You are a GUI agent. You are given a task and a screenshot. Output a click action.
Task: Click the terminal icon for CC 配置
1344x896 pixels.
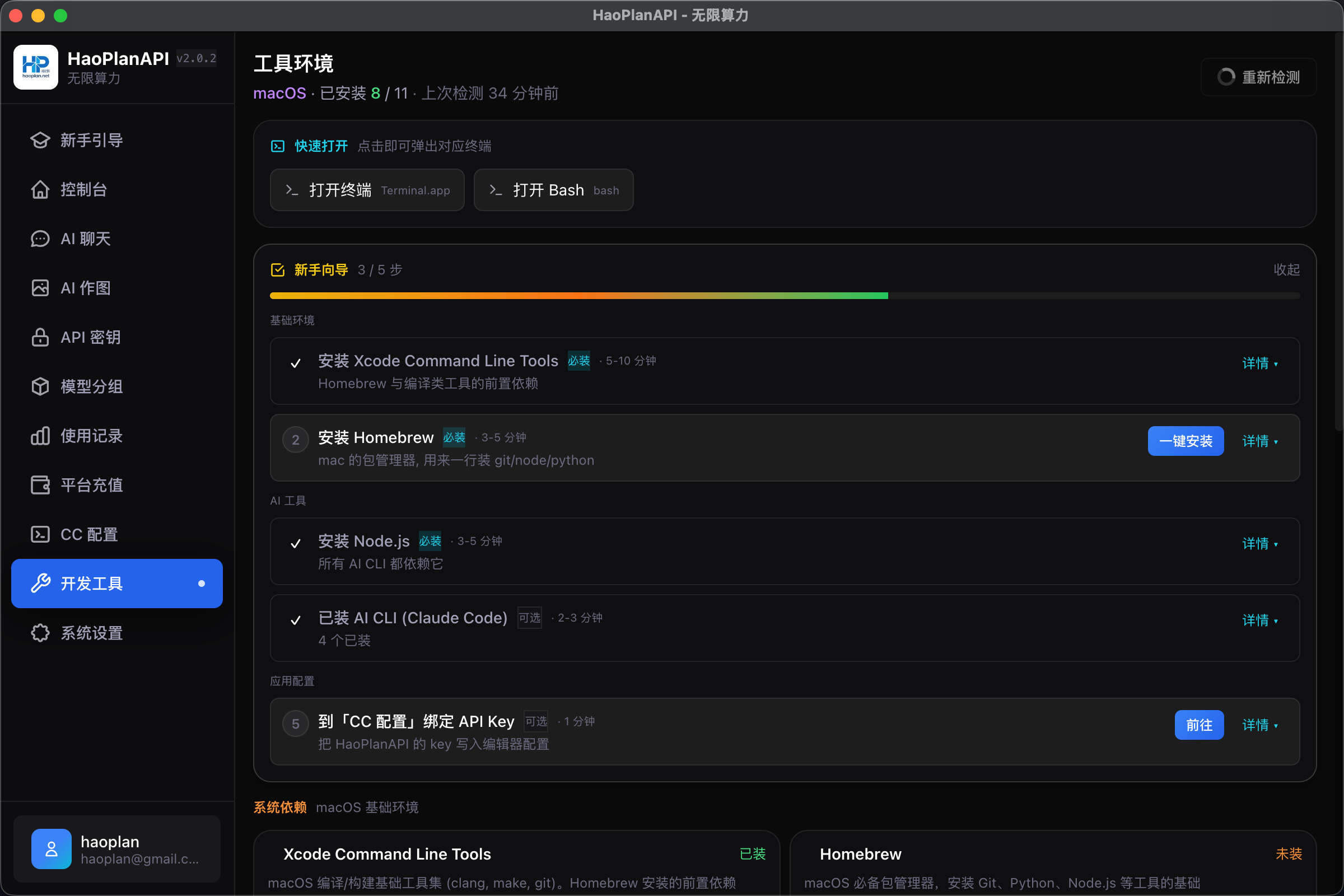coord(40,534)
